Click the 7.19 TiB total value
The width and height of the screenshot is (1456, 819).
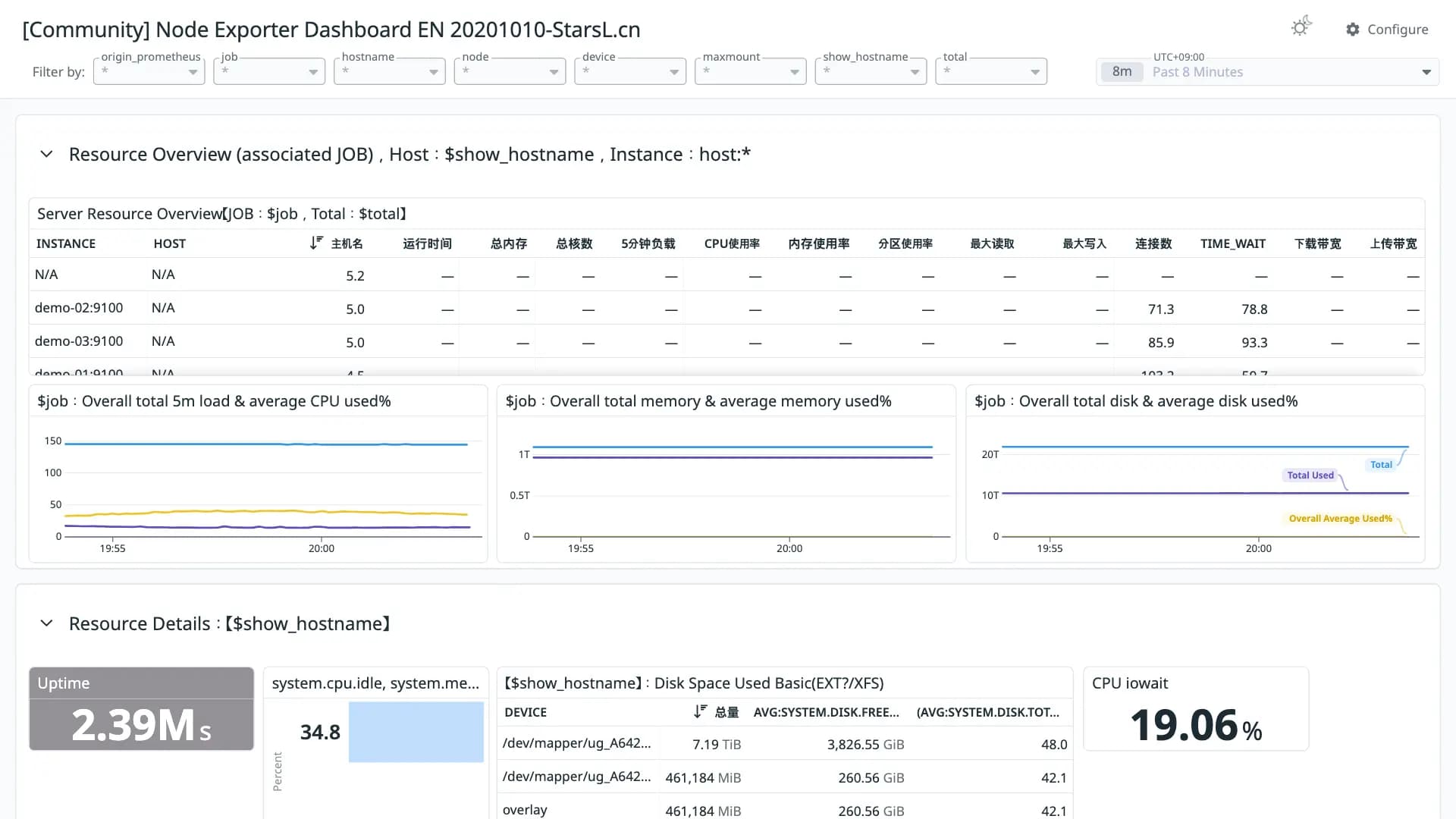coord(717,745)
